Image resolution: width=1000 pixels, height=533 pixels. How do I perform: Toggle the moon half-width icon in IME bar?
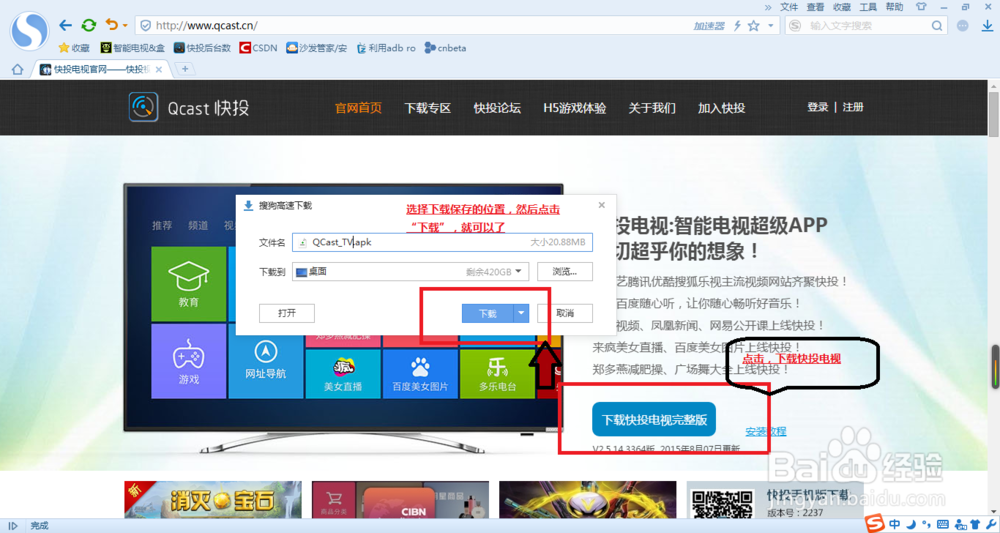click(911, 524)
